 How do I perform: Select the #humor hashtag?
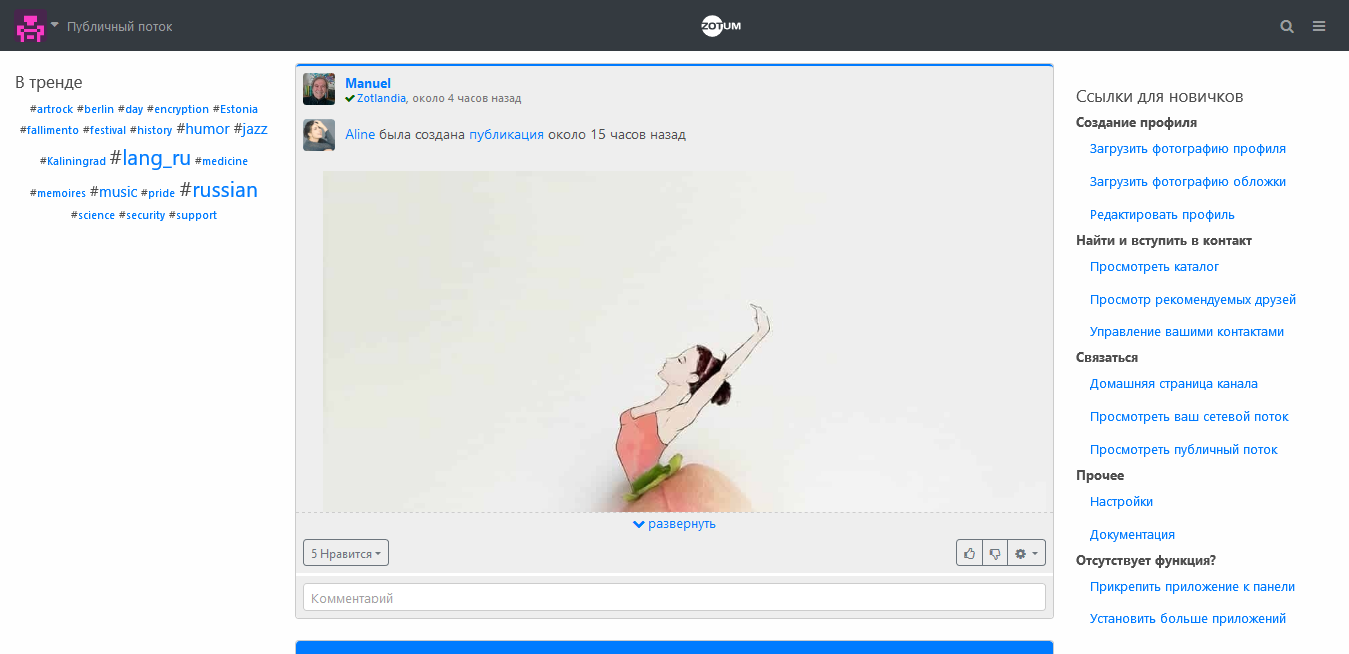(203, 129)
